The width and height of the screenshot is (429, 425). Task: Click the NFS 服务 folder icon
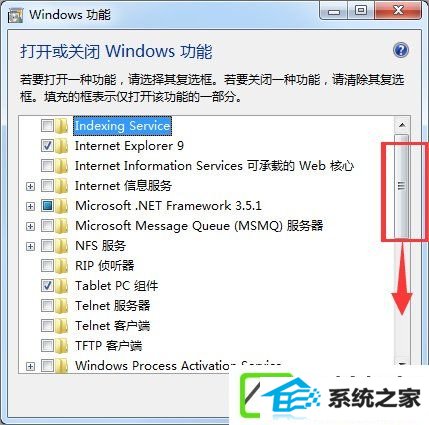(61, 246)
